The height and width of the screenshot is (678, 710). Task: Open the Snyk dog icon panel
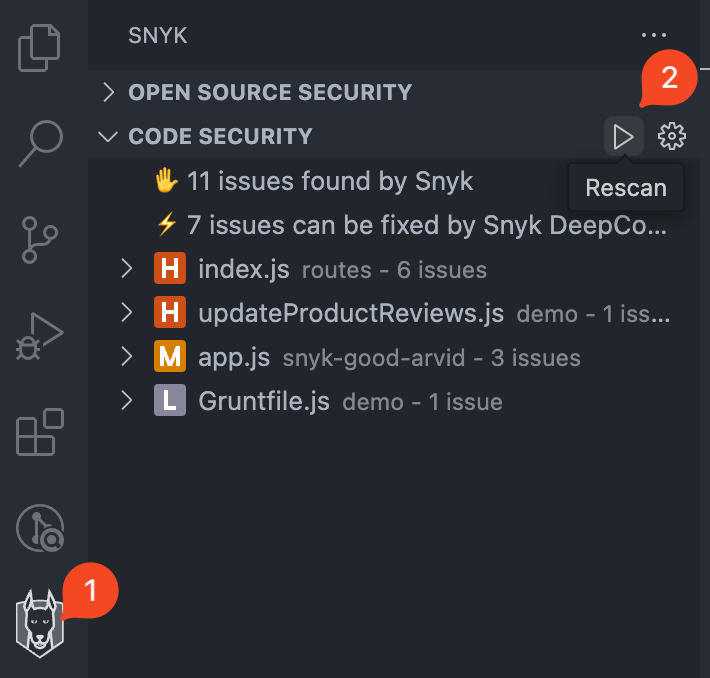pos(40,624)
